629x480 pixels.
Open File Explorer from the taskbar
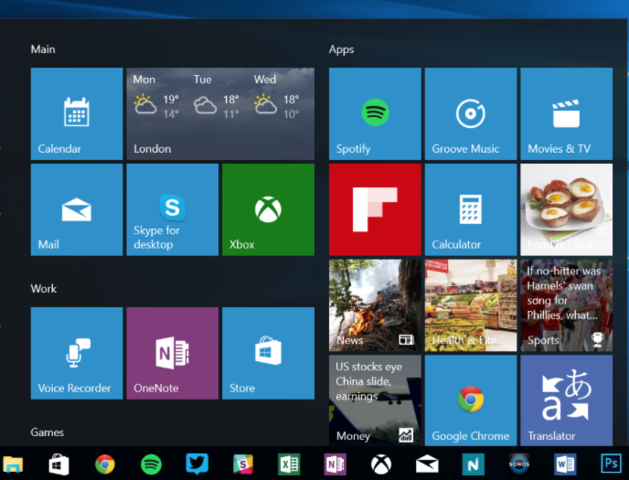(x=13, y=464)
